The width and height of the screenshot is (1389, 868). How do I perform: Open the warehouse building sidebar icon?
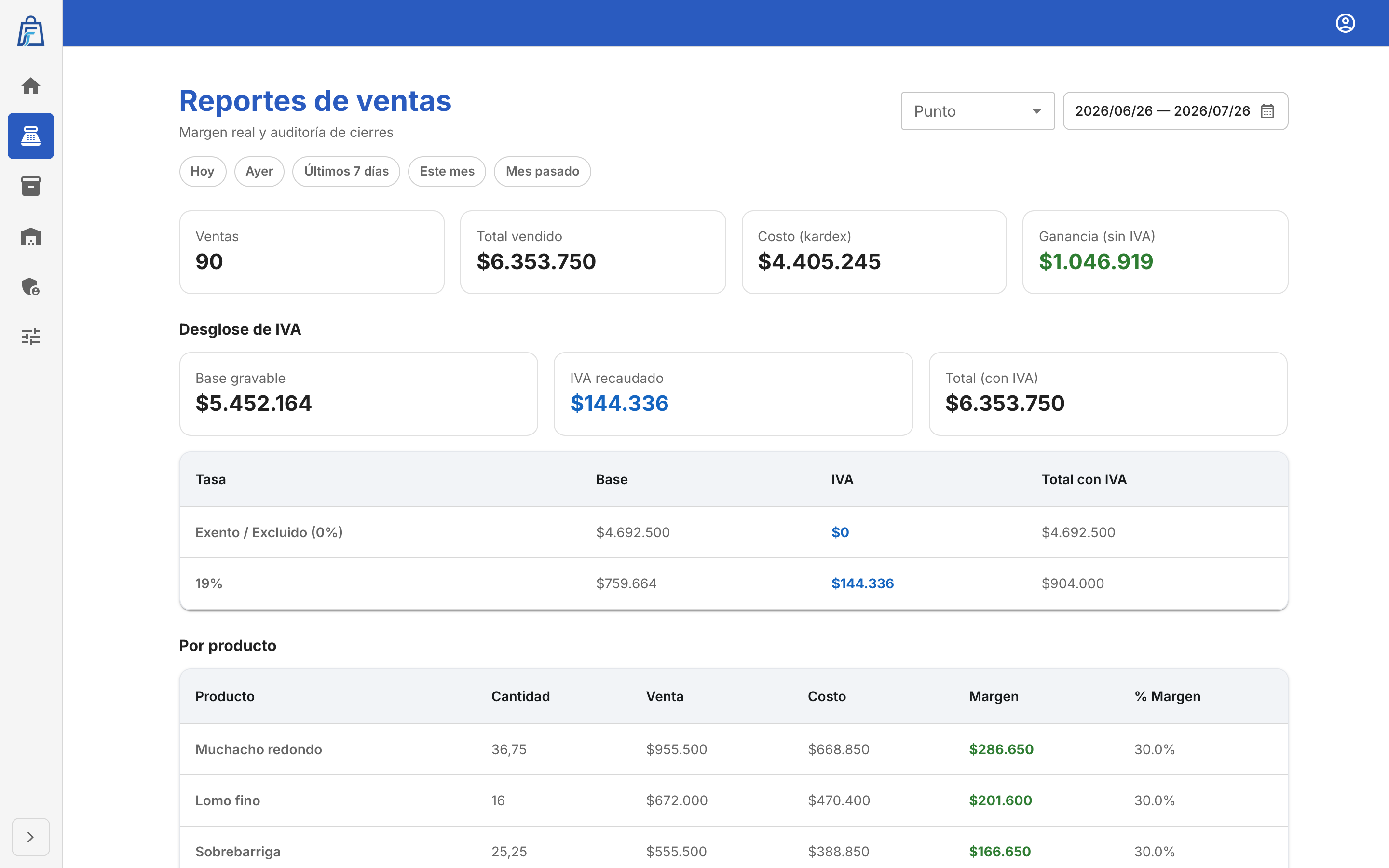click(31, 236)
